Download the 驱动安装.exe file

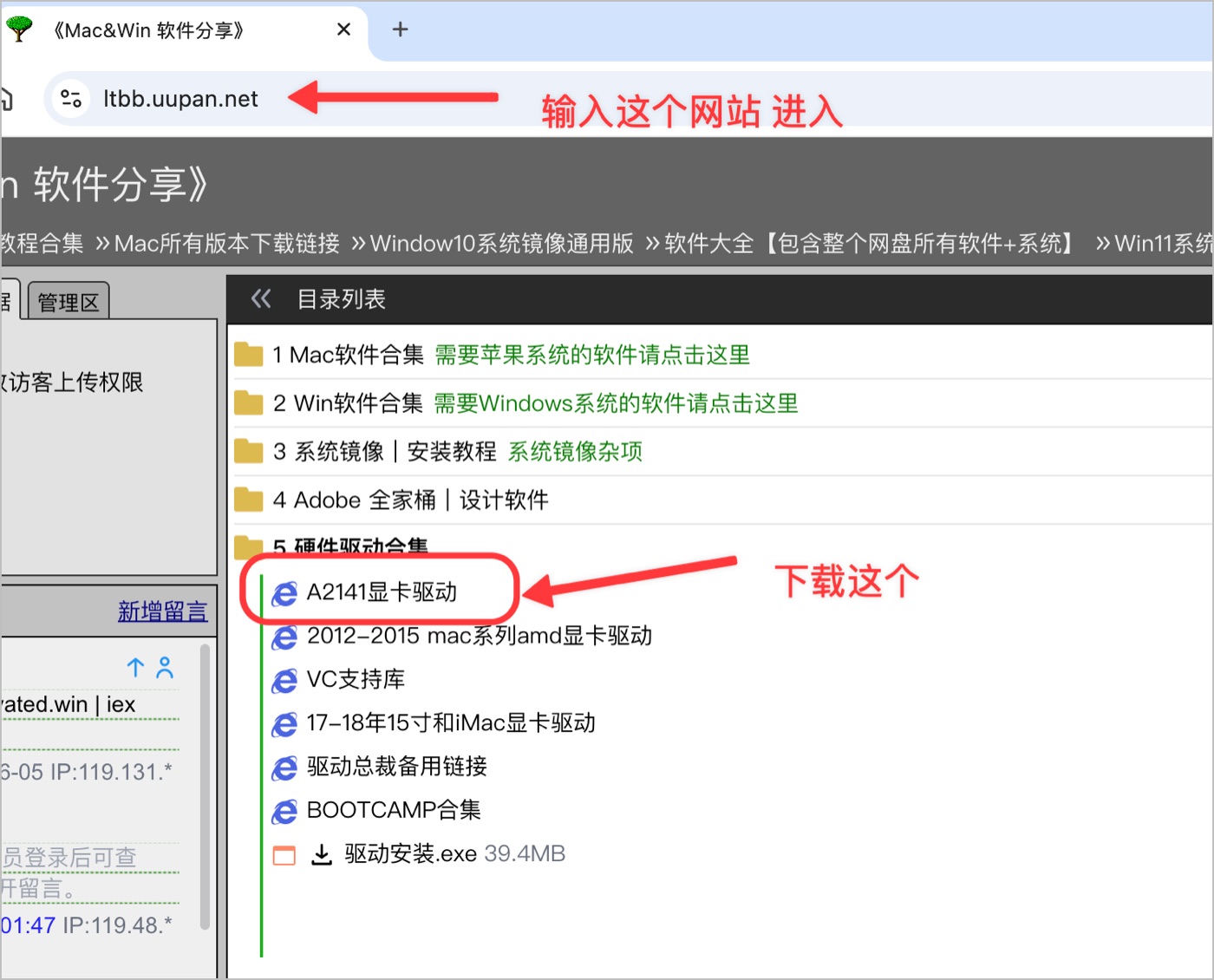click(411, 854)
